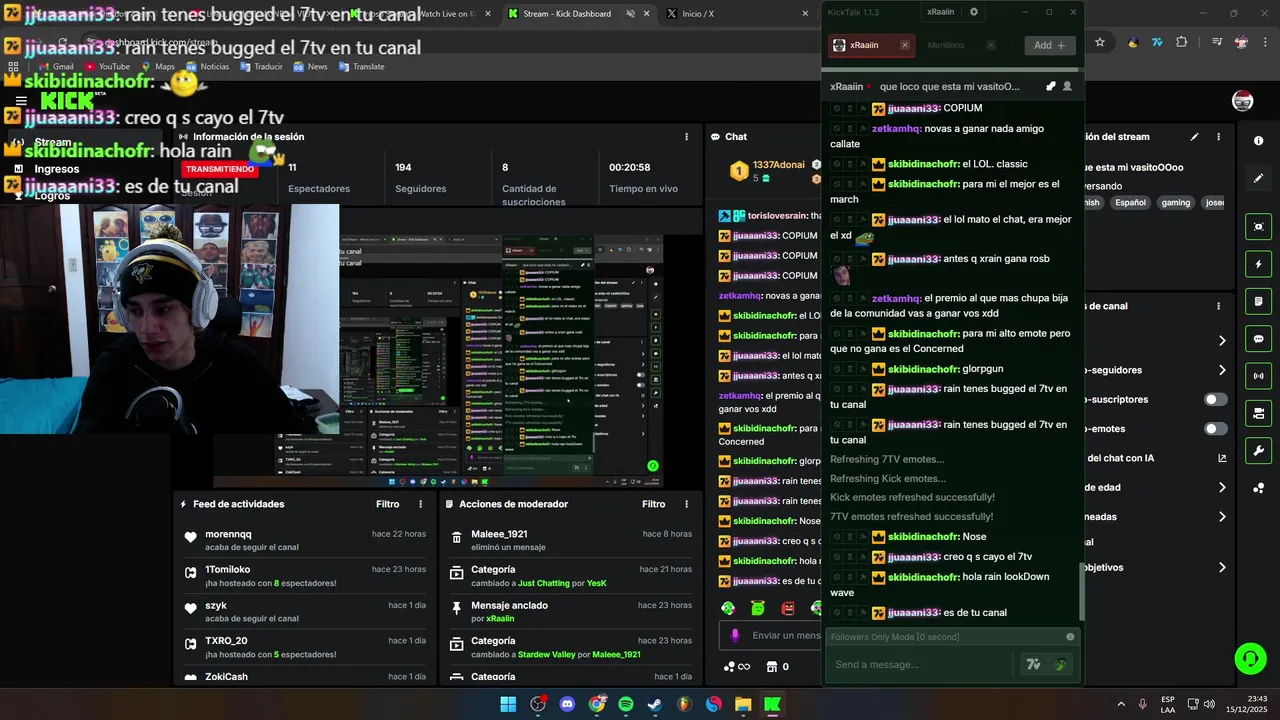Bookmark this page with the star icon
Screen dimensions: 1280x720
point(1100,42)
